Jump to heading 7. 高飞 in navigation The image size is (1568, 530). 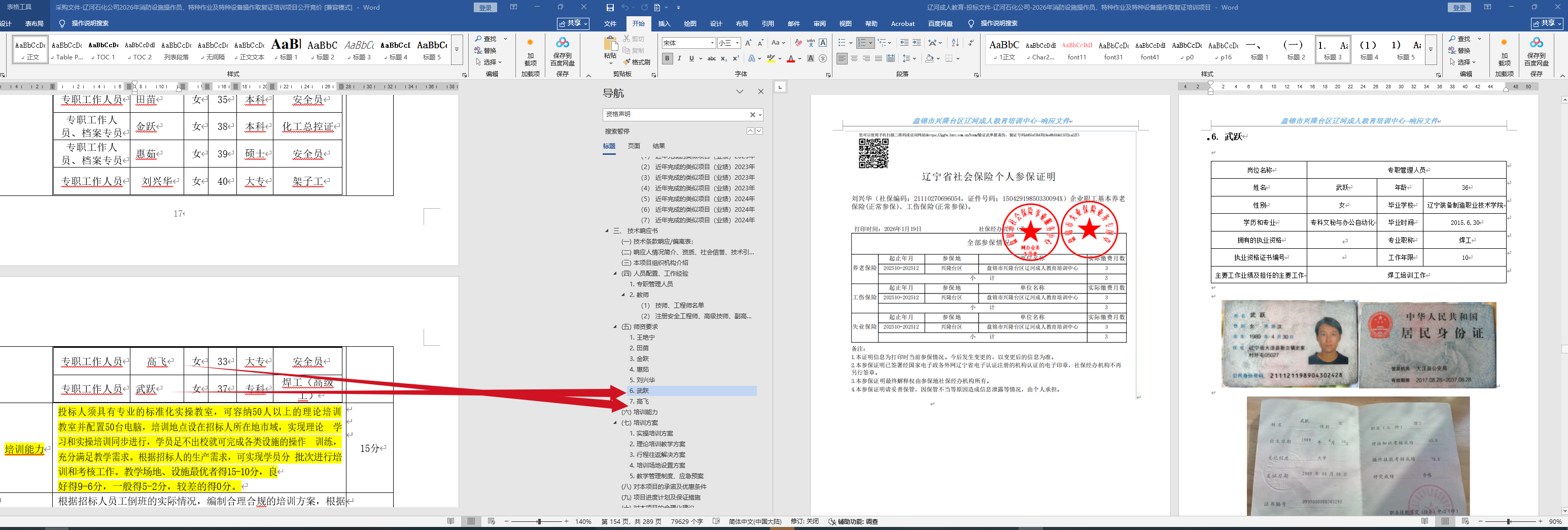click(x=639, y=402)
